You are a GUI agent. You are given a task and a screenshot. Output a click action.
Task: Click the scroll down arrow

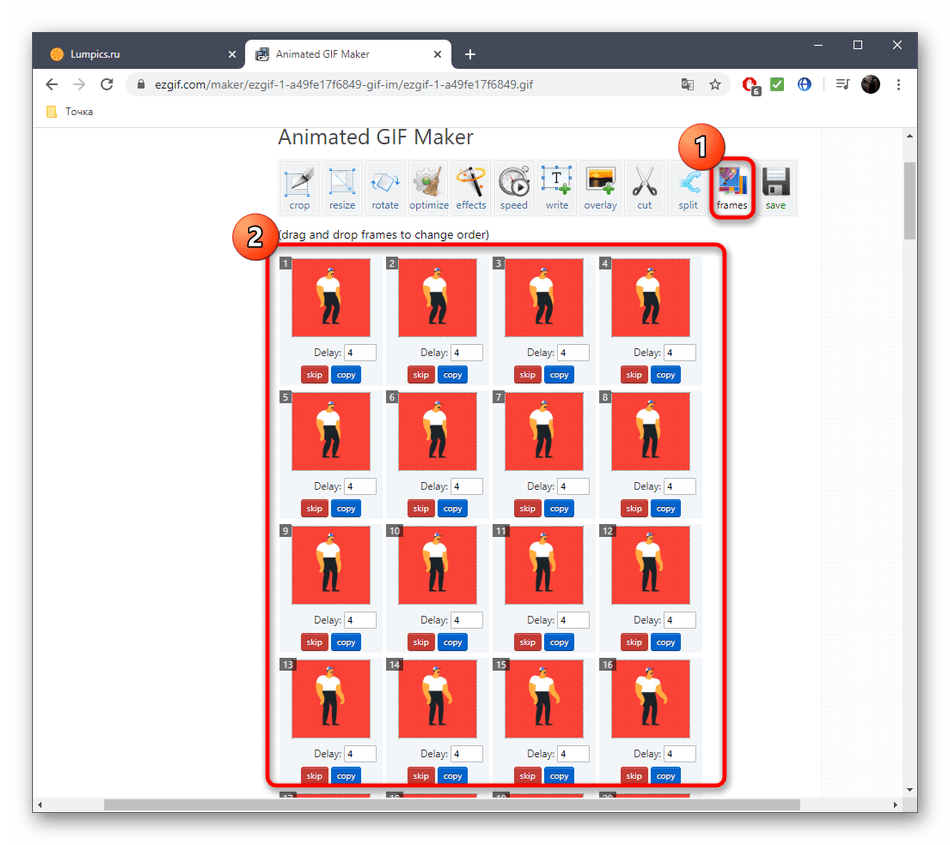[x=909, y=789]
